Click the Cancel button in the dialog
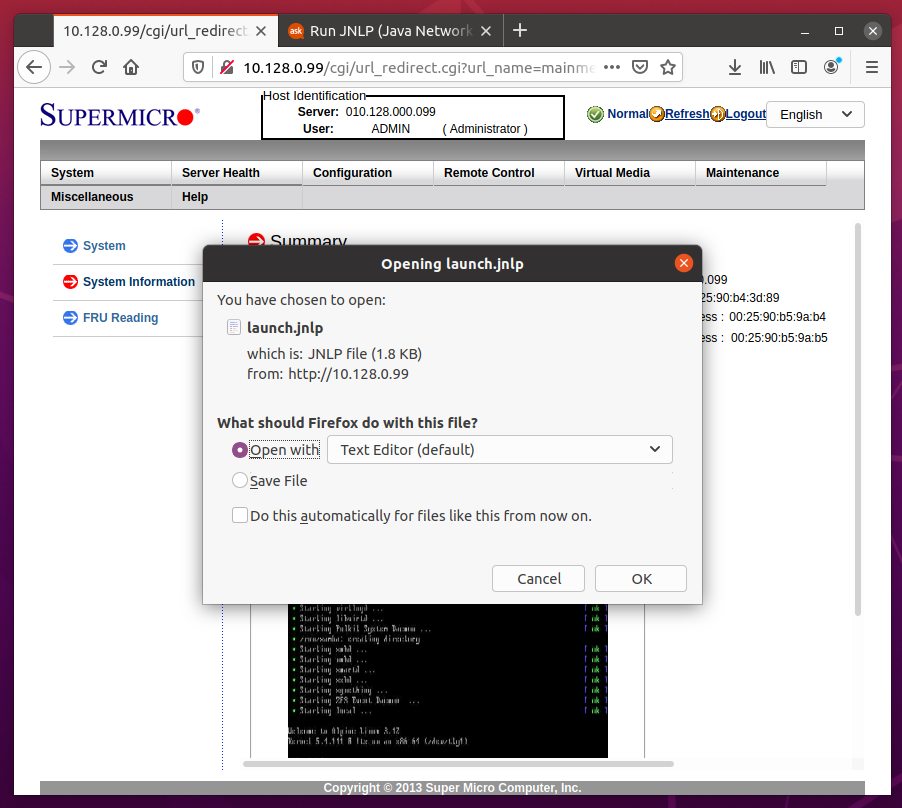The width and height of the screenshot is (902, 808). point(538,579)
